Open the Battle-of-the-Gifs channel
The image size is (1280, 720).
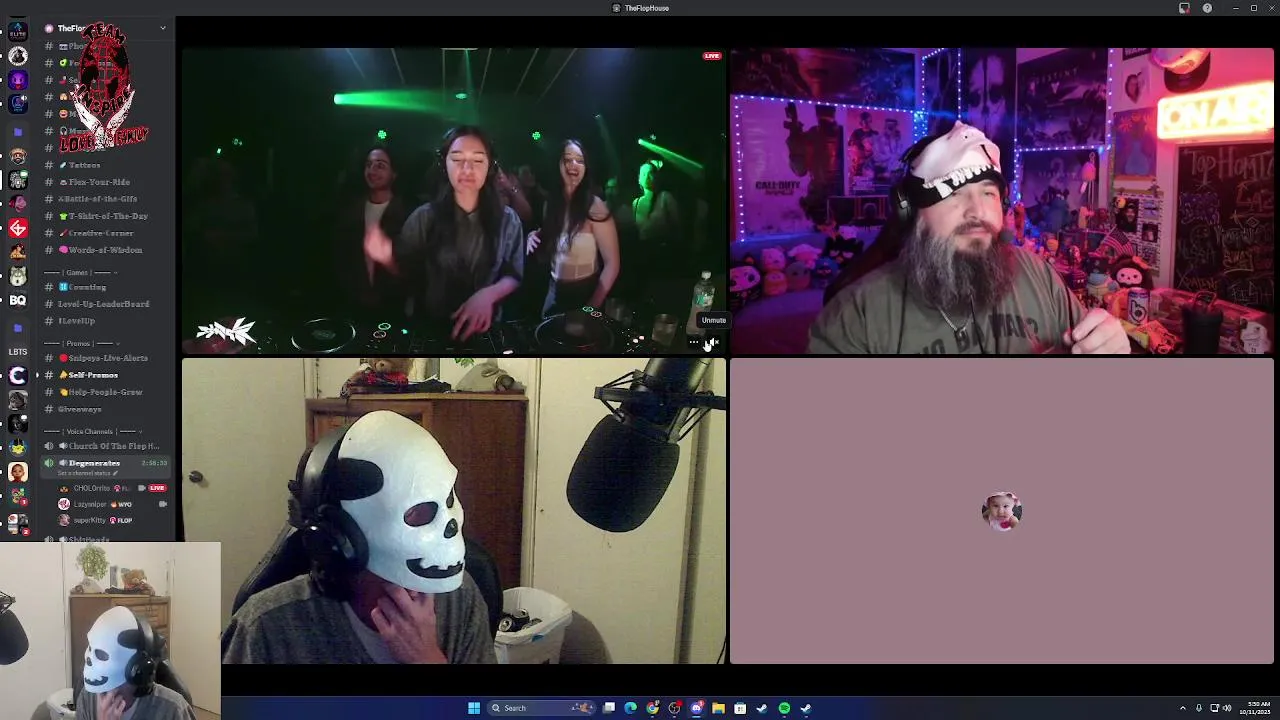point(97,199)
